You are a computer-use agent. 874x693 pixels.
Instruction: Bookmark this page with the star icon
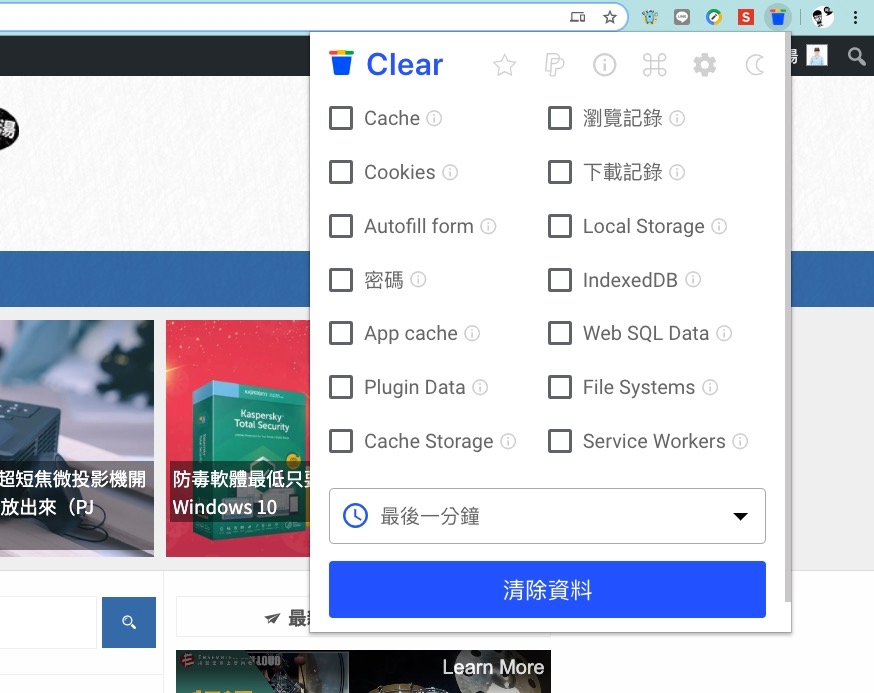(x=610, y=17)
